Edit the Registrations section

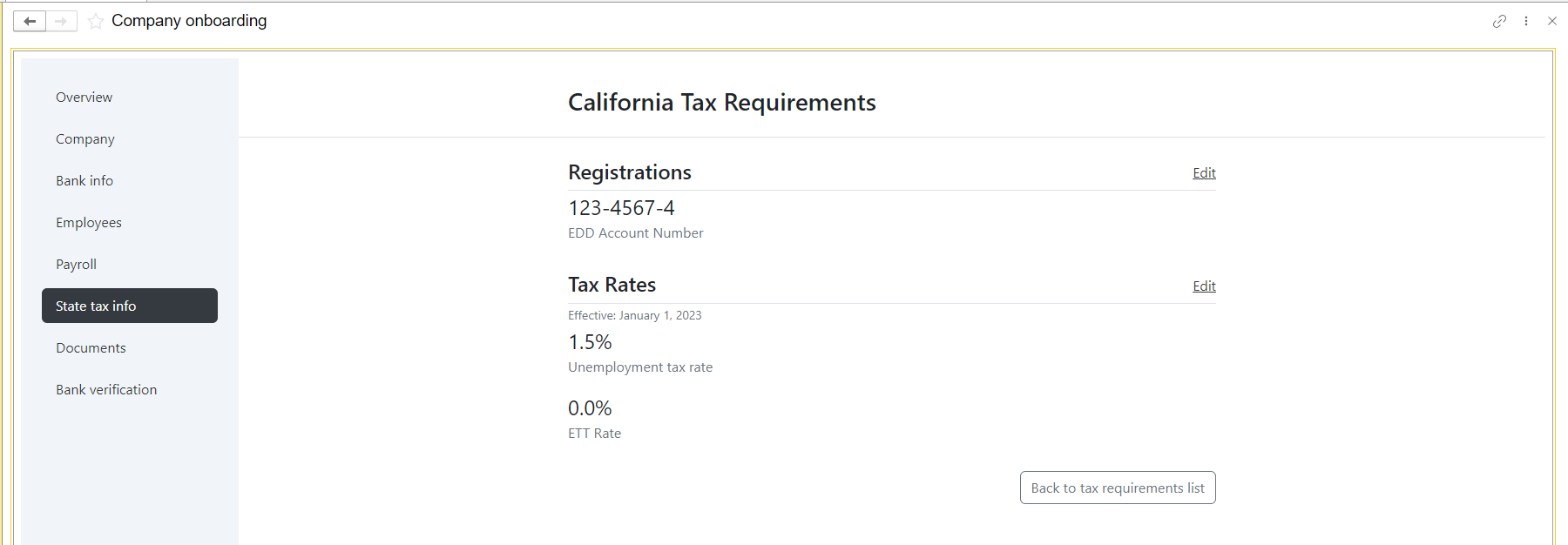1204,172
